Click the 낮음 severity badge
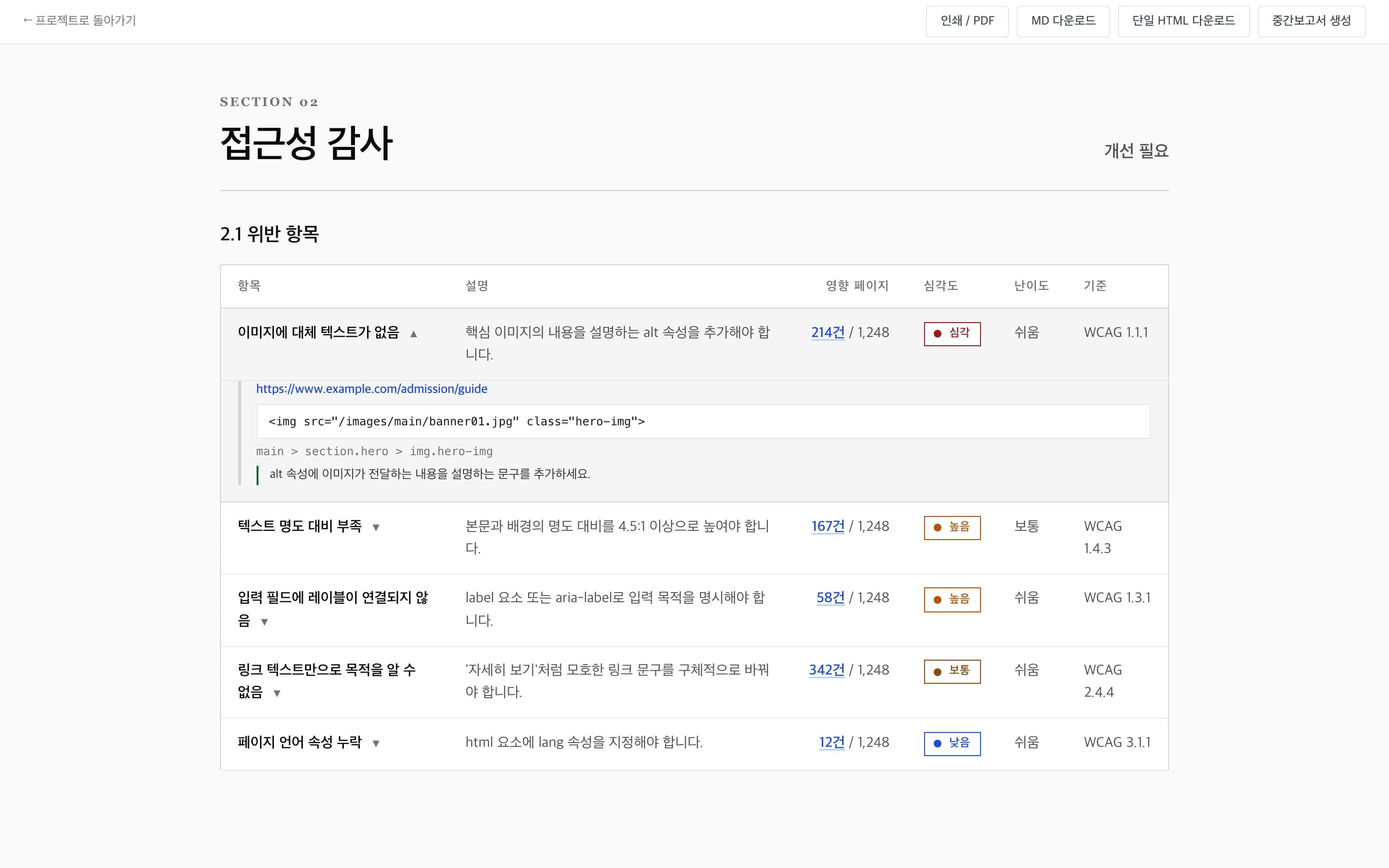This screenshot has width=1389, height=868. (952, 744)
